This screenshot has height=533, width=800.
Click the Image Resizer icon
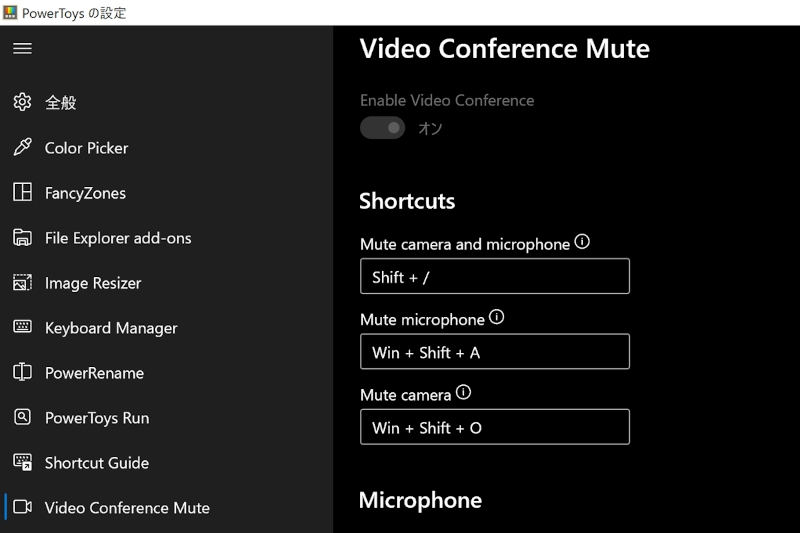[x=22, y=282]
